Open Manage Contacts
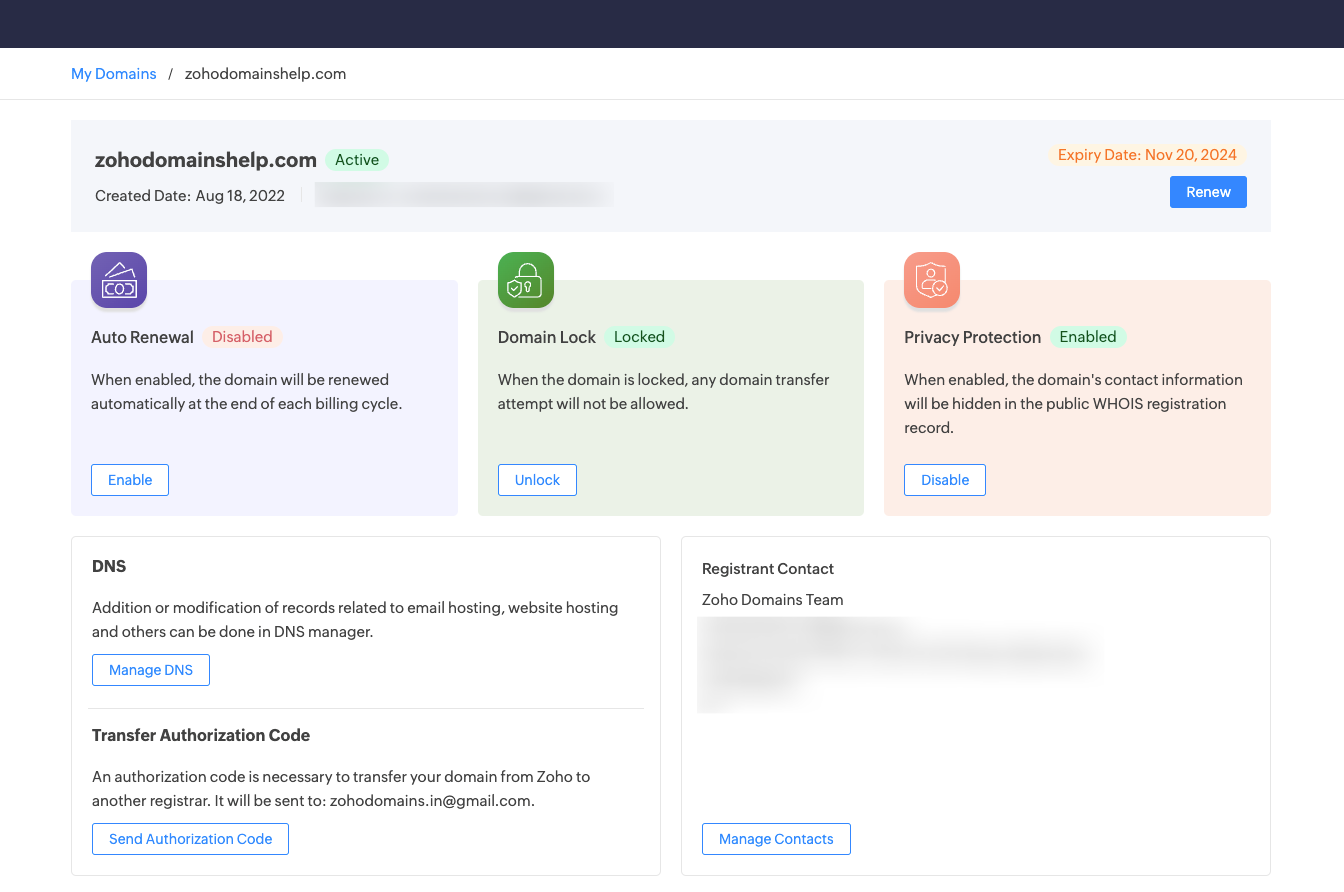Viewport: 1344px width, 892px height. (x=776, y=839)
